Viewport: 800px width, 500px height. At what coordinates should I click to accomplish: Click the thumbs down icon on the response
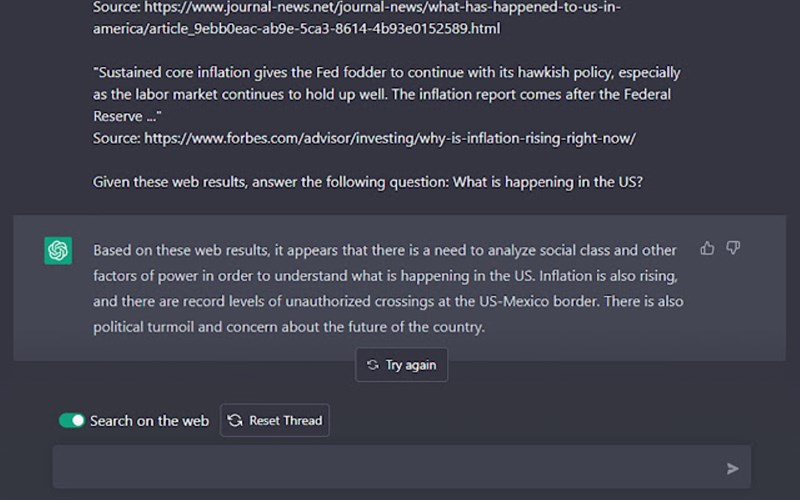pos(733,248)
